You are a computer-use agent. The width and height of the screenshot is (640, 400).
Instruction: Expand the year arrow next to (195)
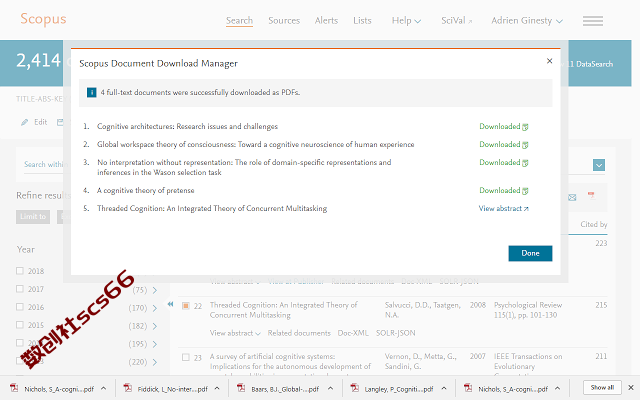(x=155, y=344)
